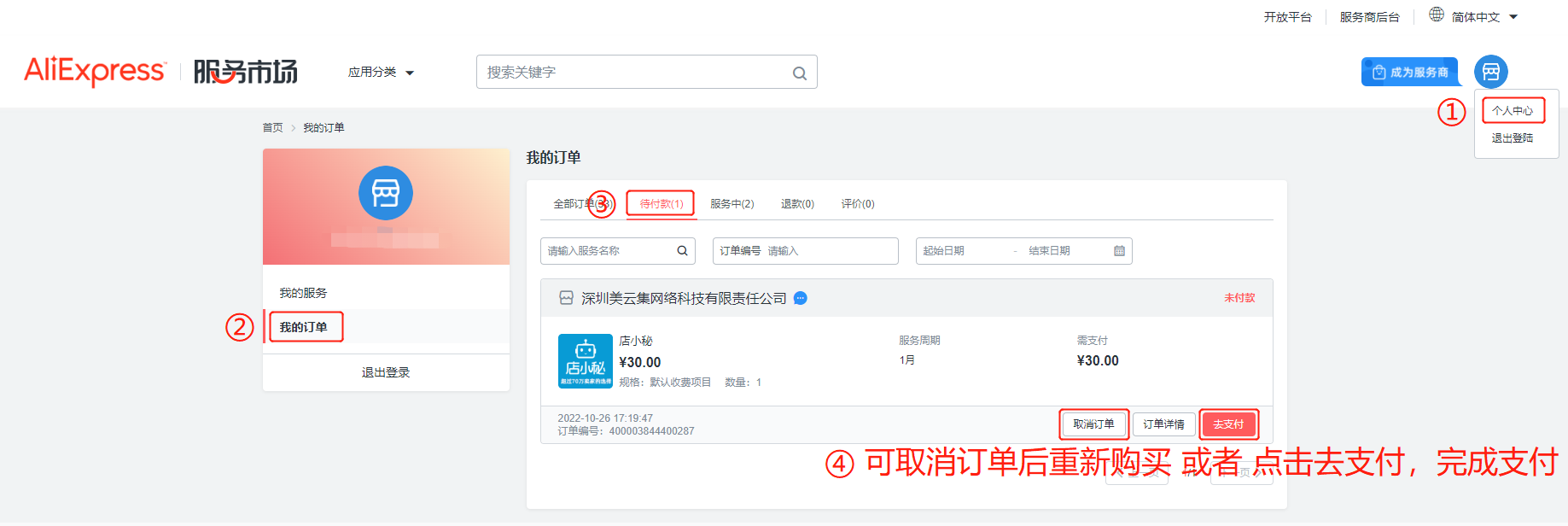This screenshot has height=526, width=1568.
Task: Click the red 去支付 button
Action: pos(1228,424)
